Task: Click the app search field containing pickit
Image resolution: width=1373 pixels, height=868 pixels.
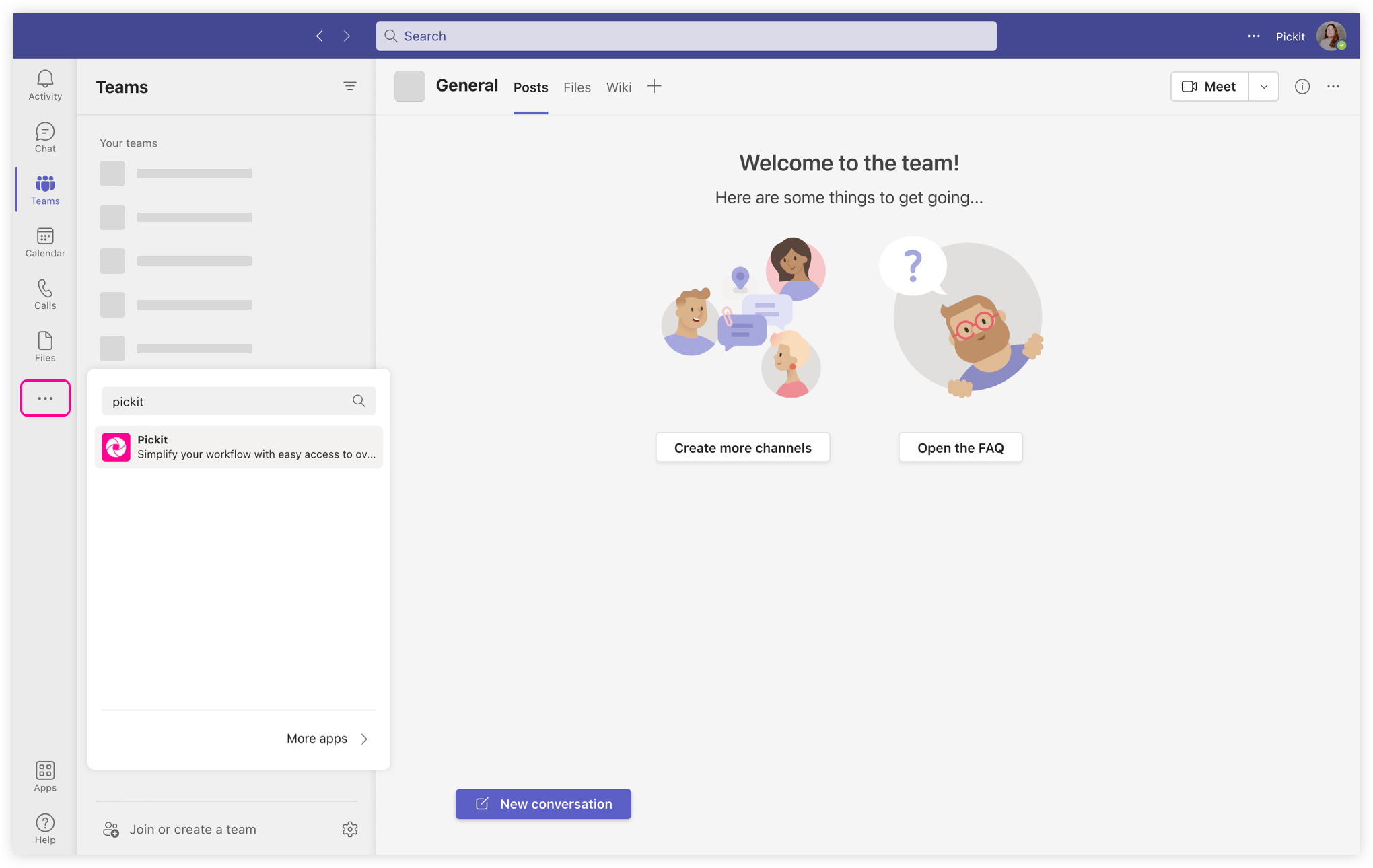Action: (239, 401)
